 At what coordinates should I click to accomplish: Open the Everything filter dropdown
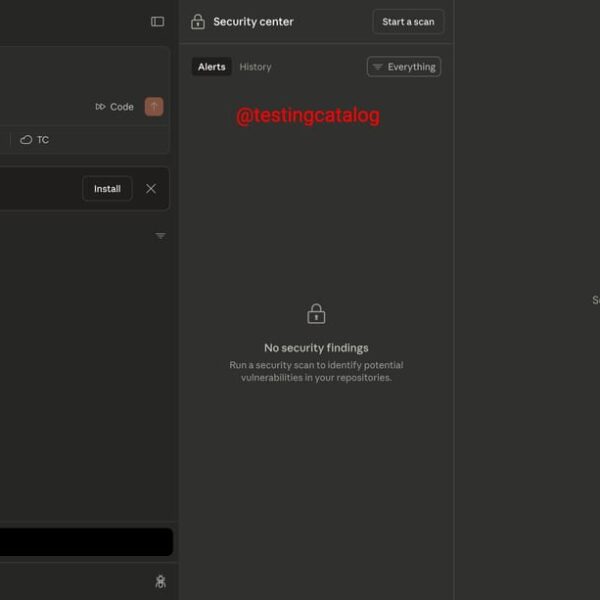(404, 67)
